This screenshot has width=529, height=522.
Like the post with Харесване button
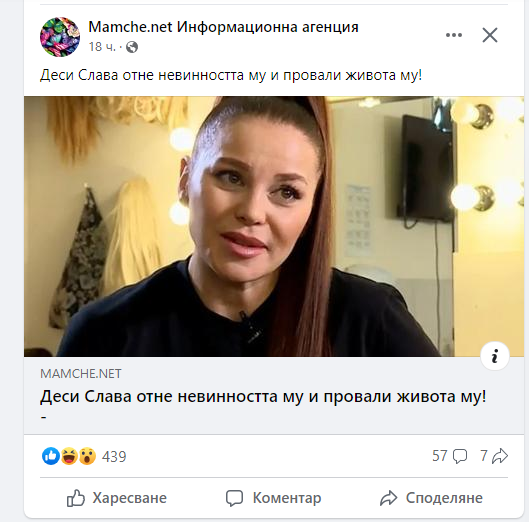coord(117,498)
